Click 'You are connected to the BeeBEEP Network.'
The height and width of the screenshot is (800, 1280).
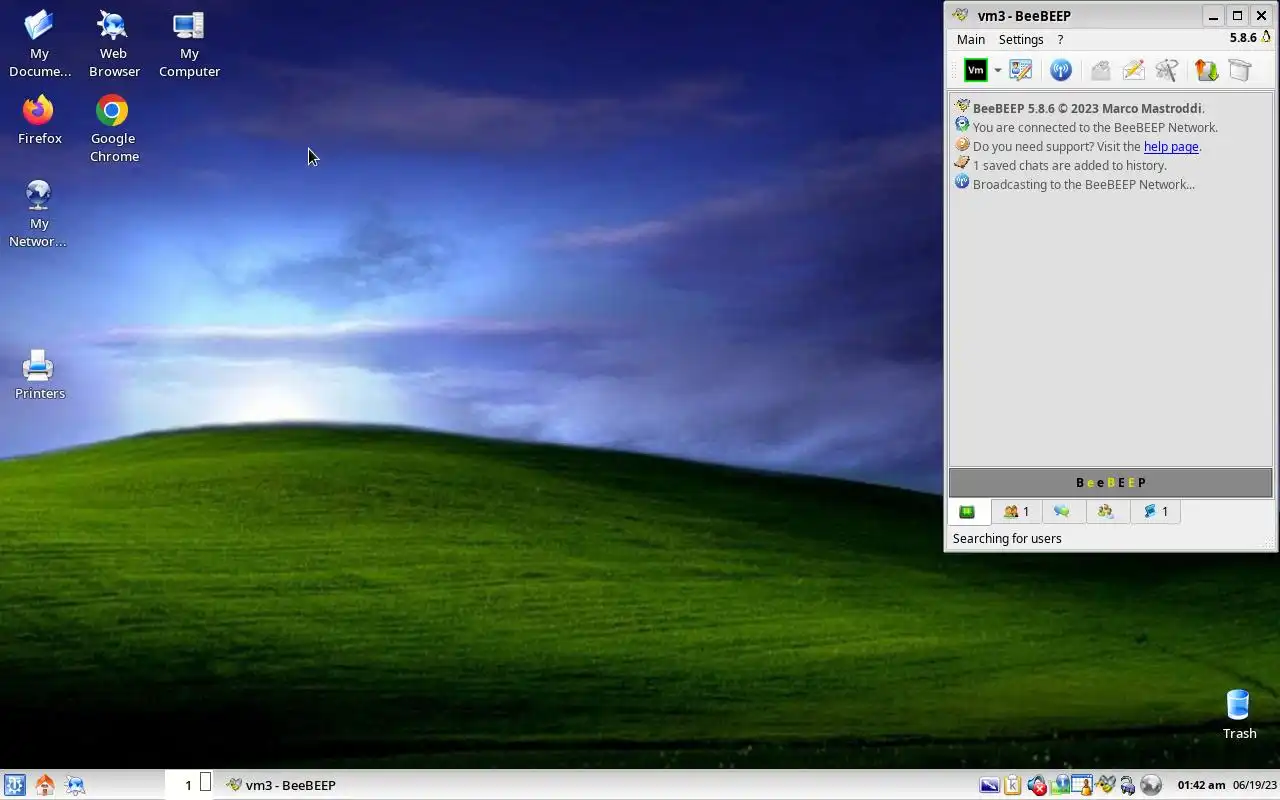click(x=1095, y=128)
